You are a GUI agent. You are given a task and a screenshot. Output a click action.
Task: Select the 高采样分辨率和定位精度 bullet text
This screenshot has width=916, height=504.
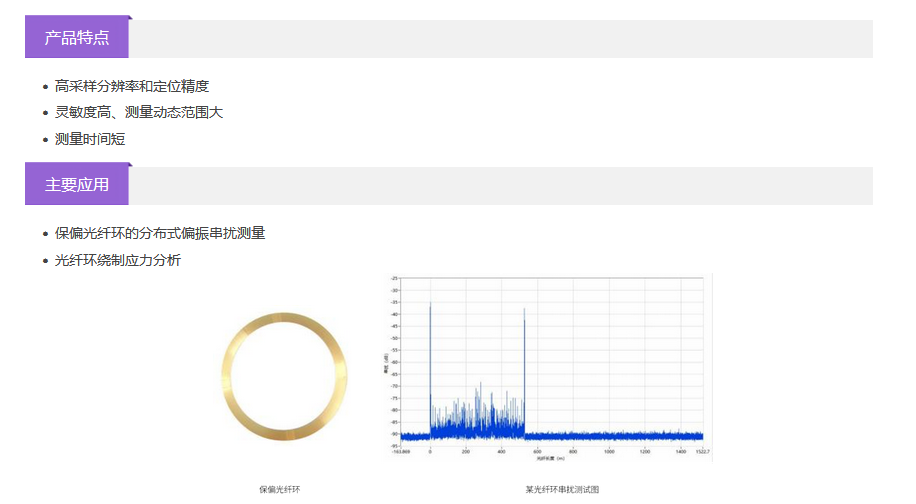131,86
